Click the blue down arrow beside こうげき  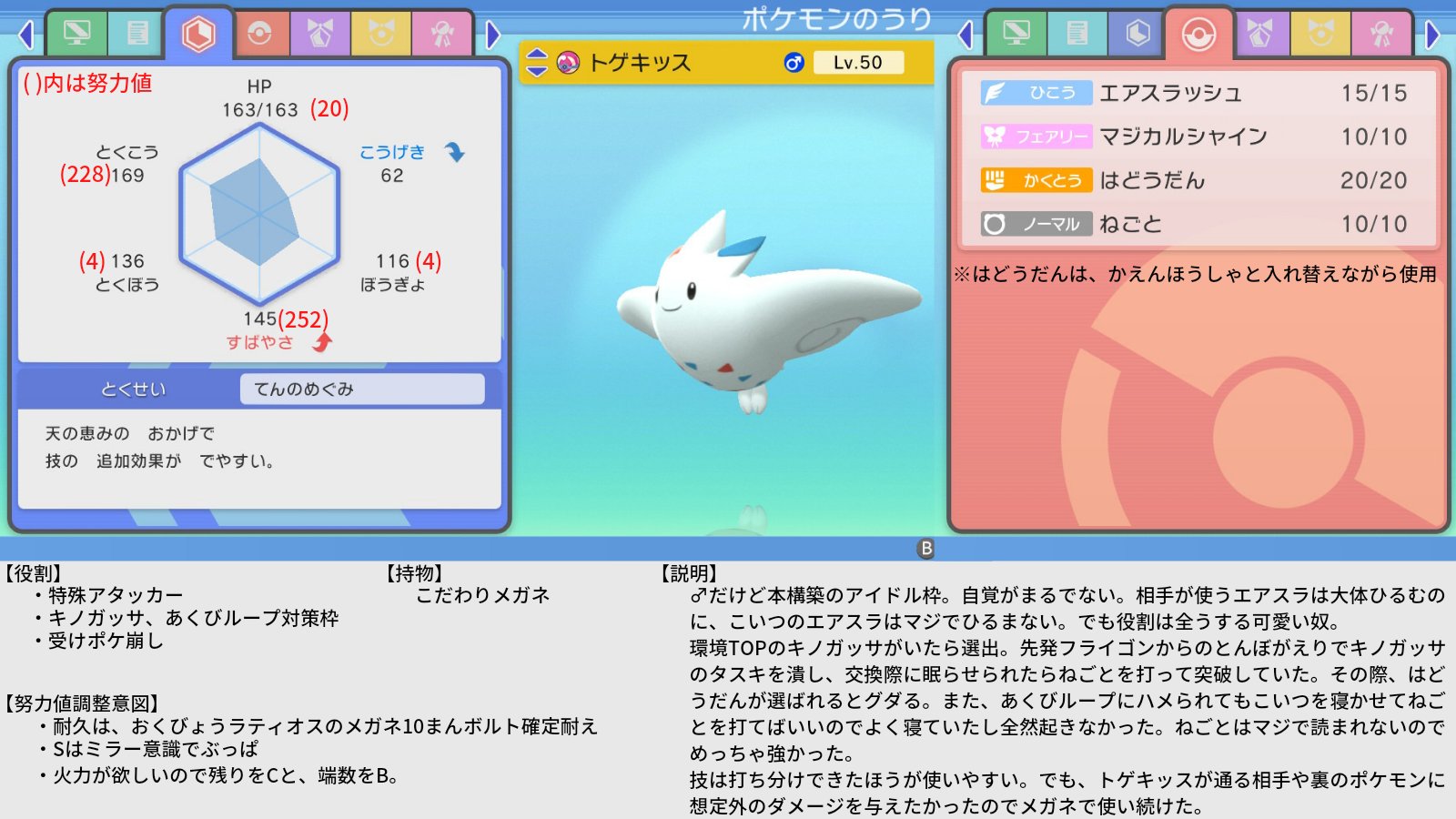454,152
